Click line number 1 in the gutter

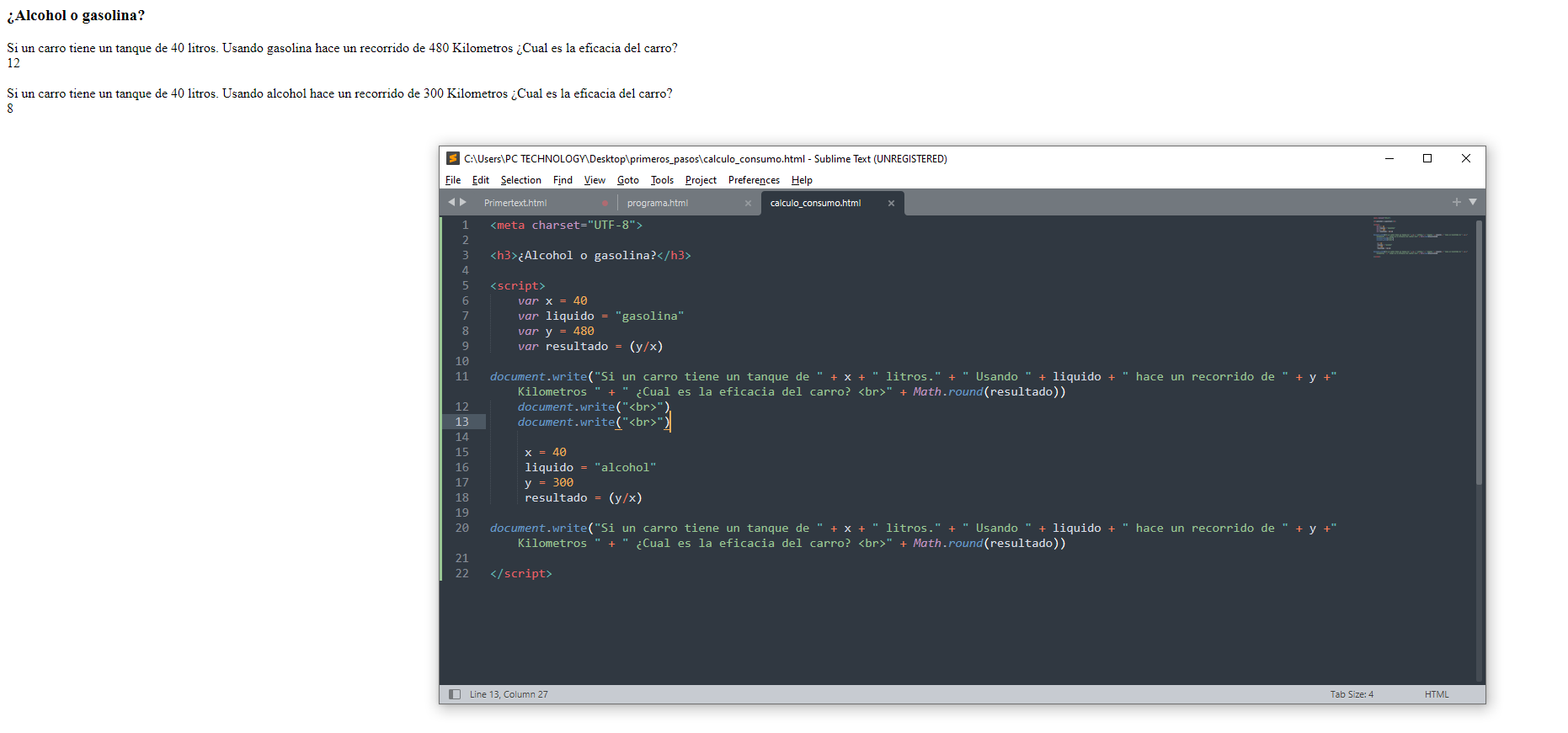coord(466,225)
